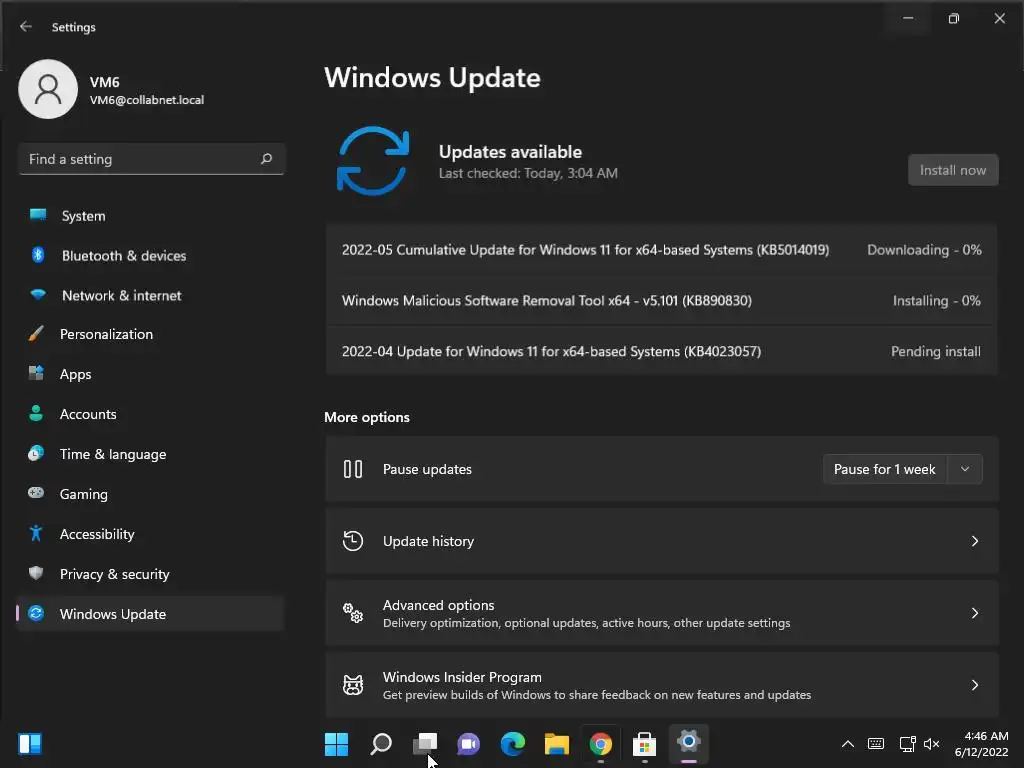This screenshot has width=1024, height=768.
Task: Select the KB4023057 update row
Action: click(x=662, y=351)
